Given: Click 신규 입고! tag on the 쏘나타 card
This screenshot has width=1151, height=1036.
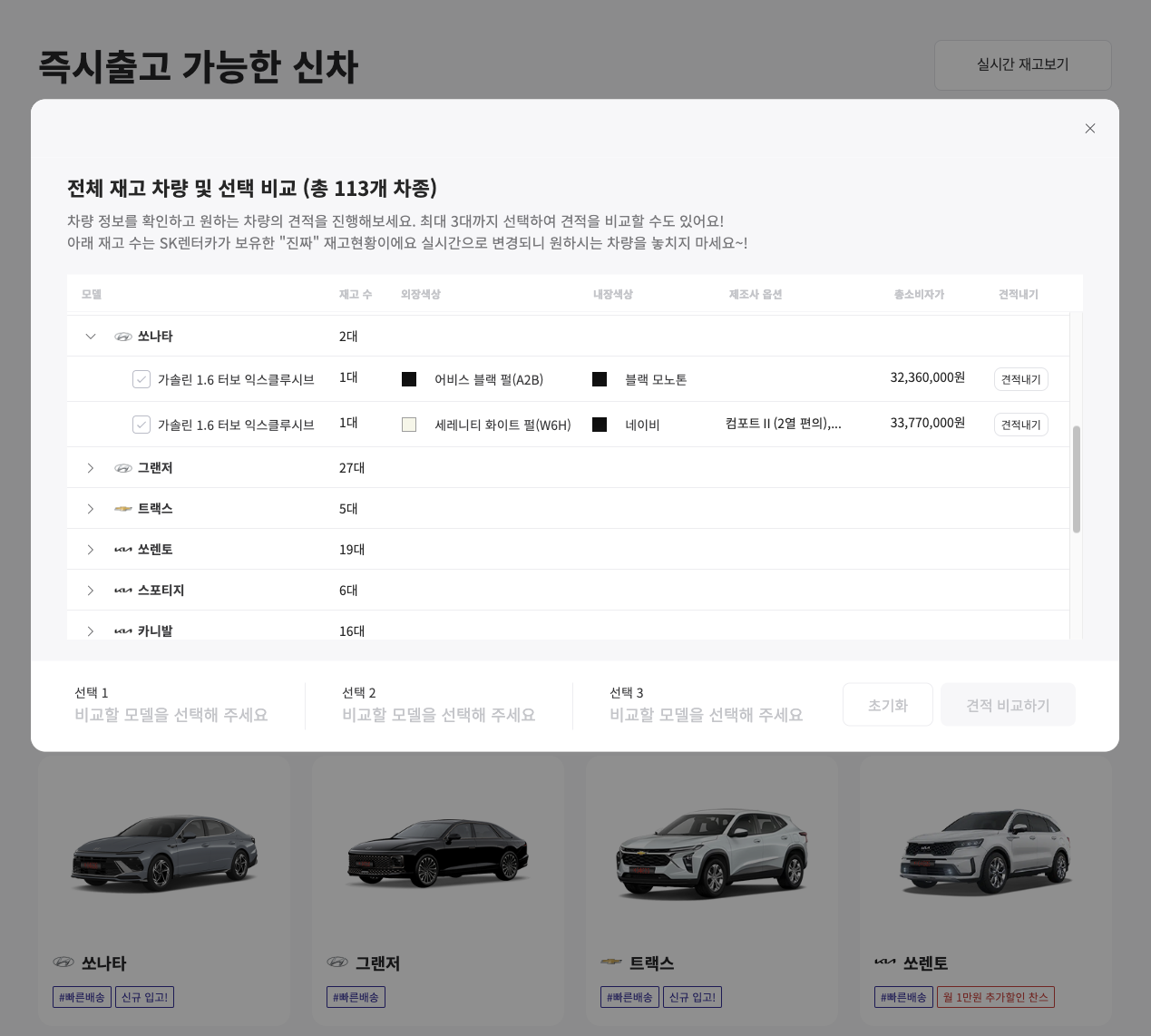Looking at the screenshot, I should tap(145, 997).
